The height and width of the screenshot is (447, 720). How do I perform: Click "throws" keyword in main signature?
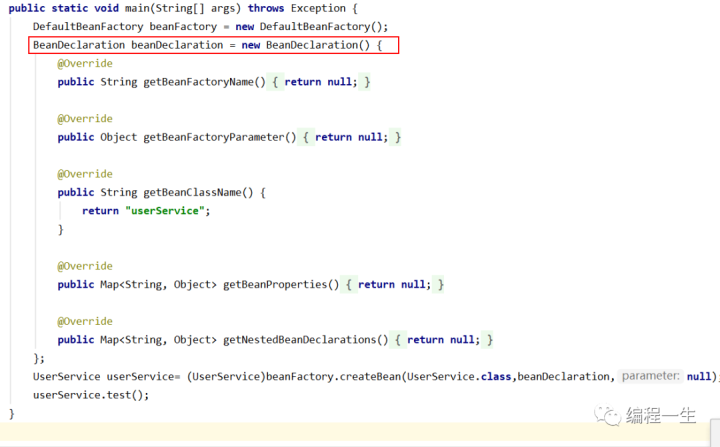266,8
